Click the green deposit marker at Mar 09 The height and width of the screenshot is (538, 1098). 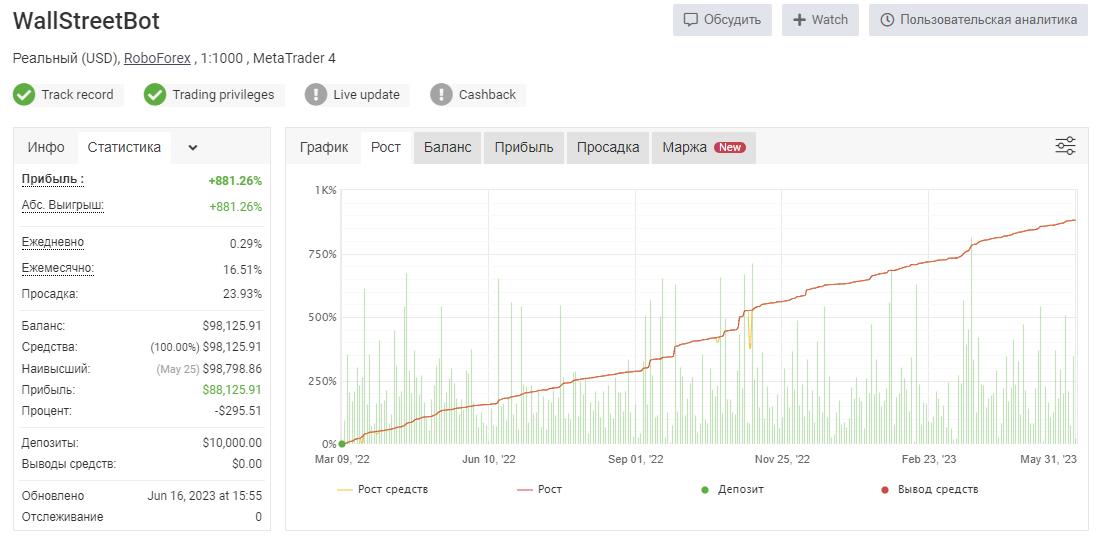tap(342, 443)
